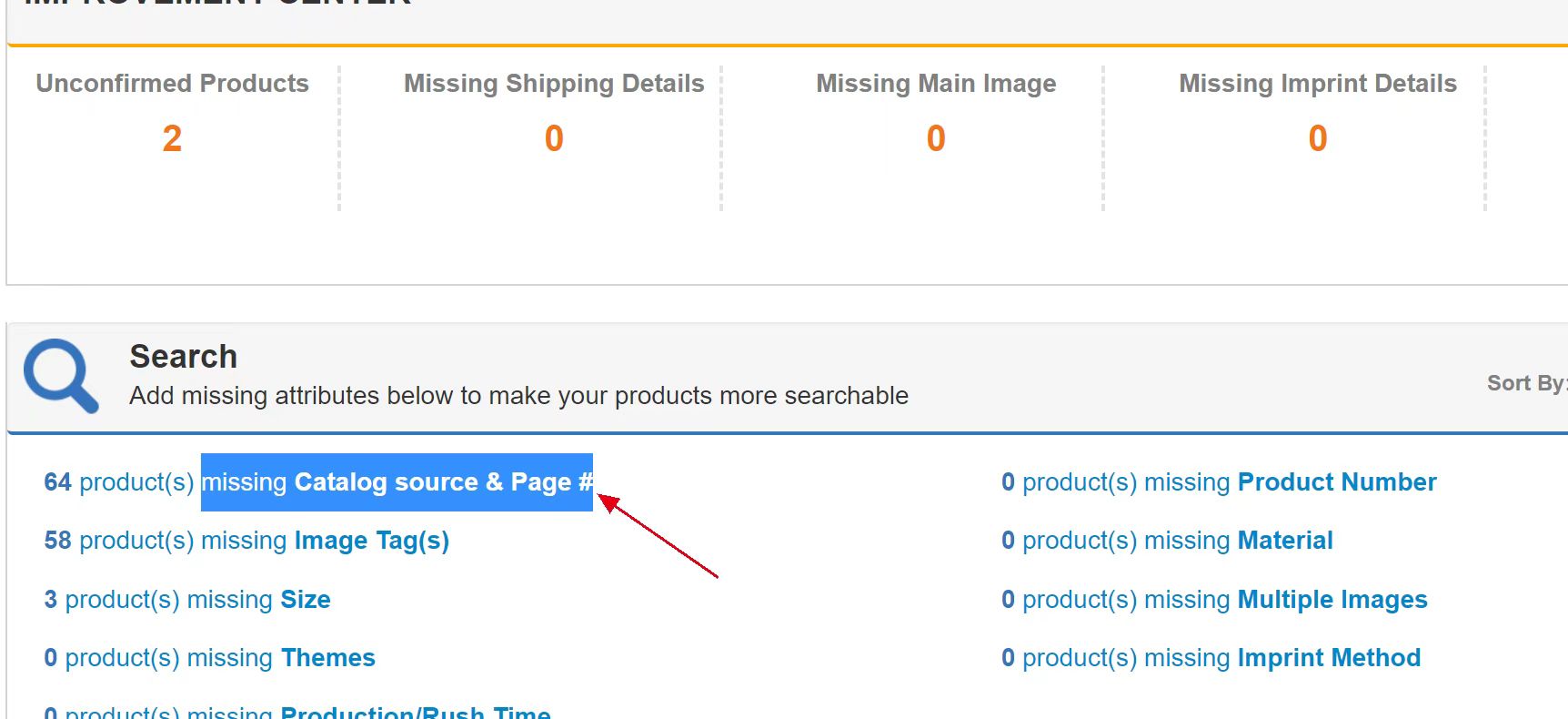Click the blue magnifying glass Search icon
The height and width of the screenshot is (719, 1568).
[x=61, y=376]
